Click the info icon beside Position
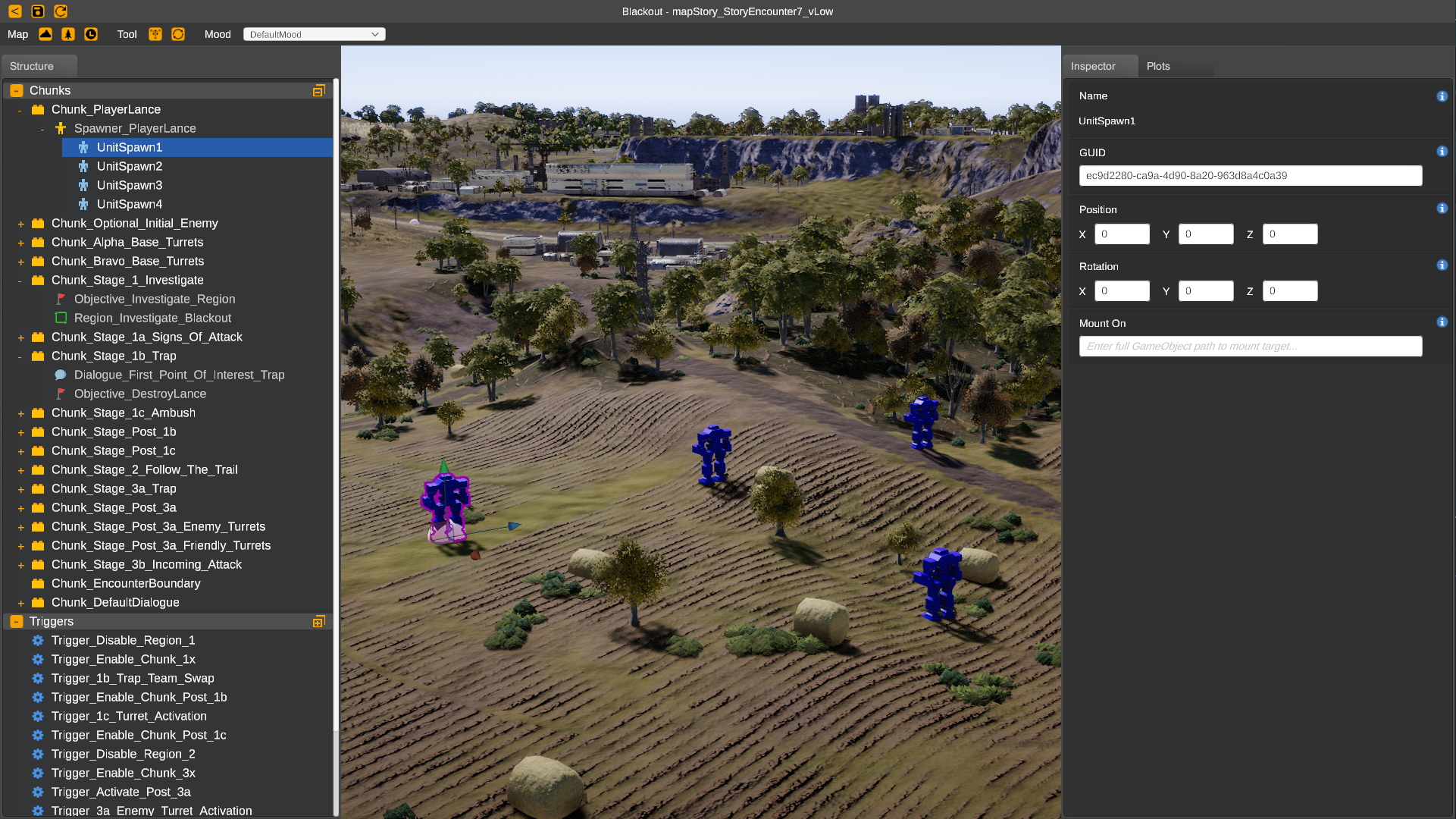This screenshot has height=819, width=1456. tap(1442, 209)
